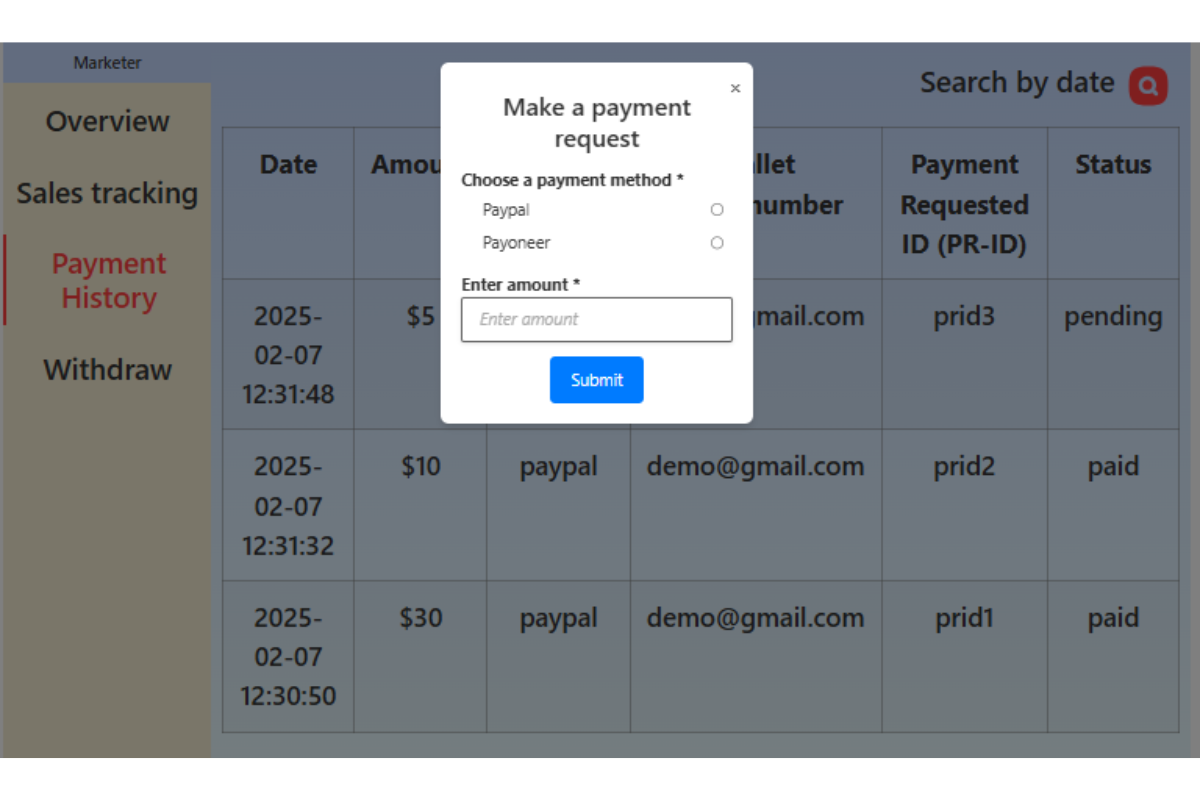The width and height of the screenshot is (1200, 800).
Task: Click the Date column header
Action: tap(288, 165)
